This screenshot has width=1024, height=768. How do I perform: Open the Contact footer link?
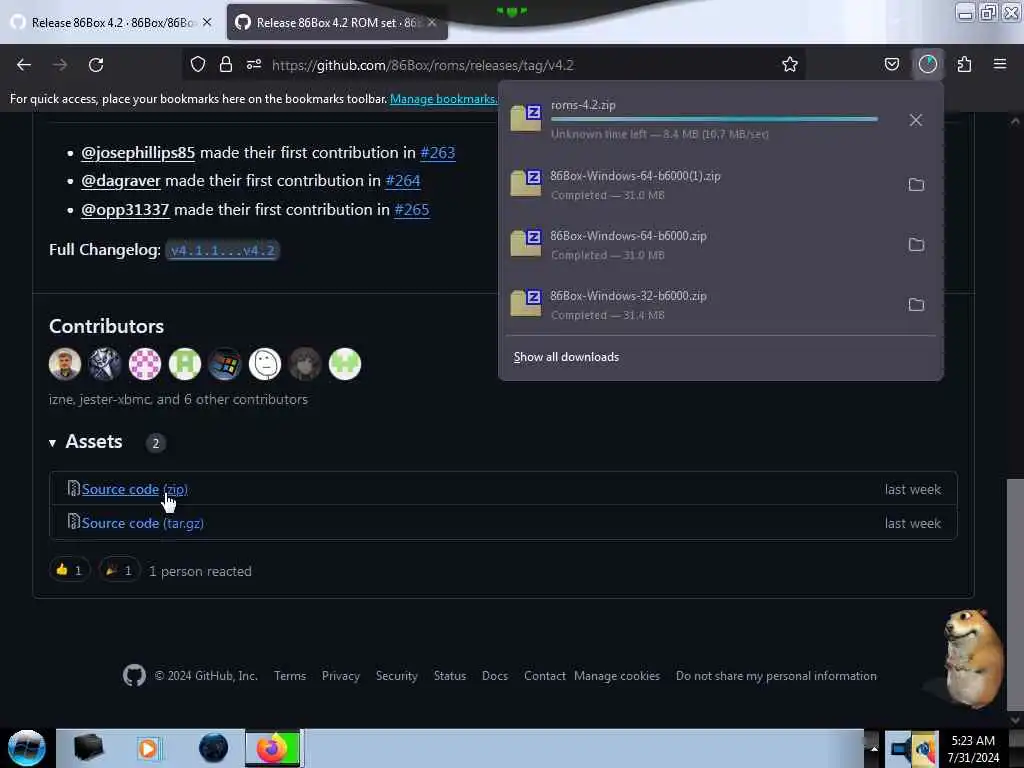point(545,676)
